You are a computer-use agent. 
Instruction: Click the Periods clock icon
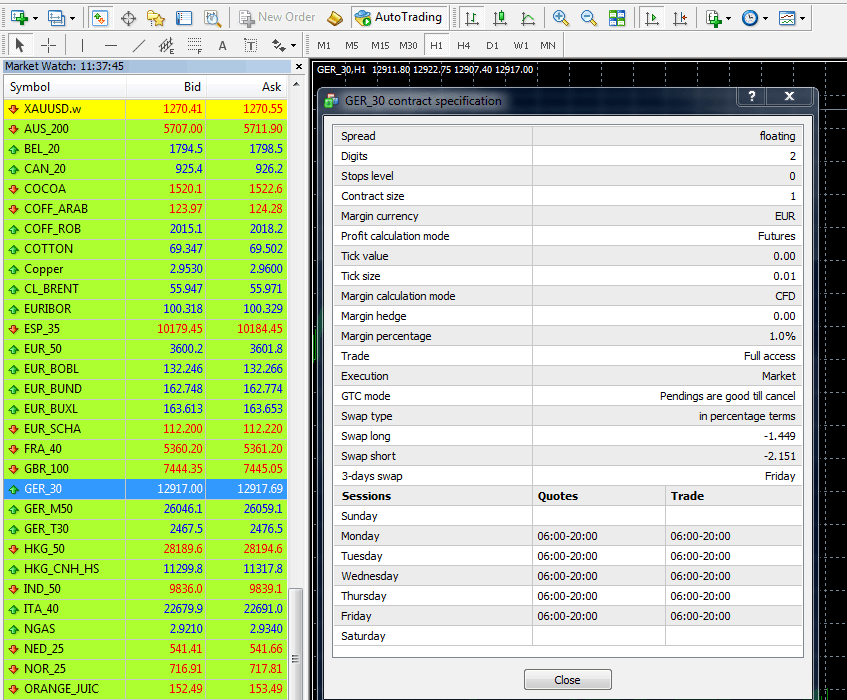tap(750, 18)
